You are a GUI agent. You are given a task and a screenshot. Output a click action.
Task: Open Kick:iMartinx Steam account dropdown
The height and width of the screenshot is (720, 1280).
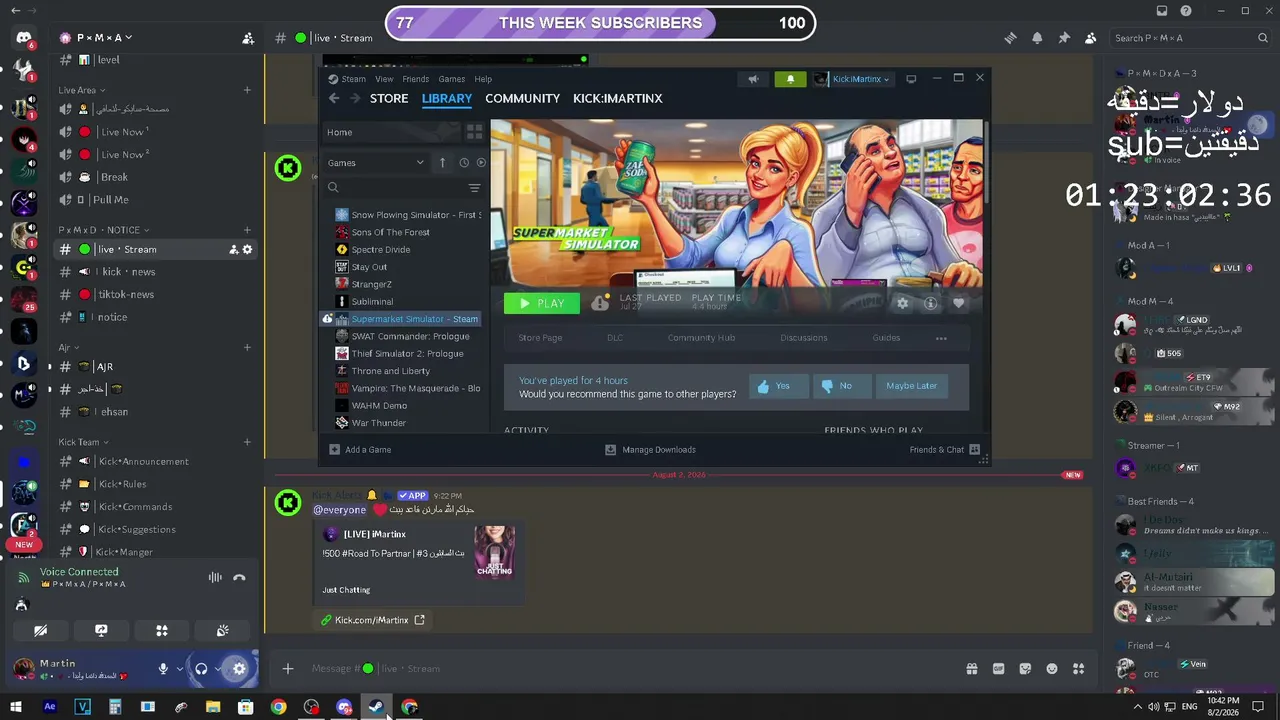tap(852, 79)
